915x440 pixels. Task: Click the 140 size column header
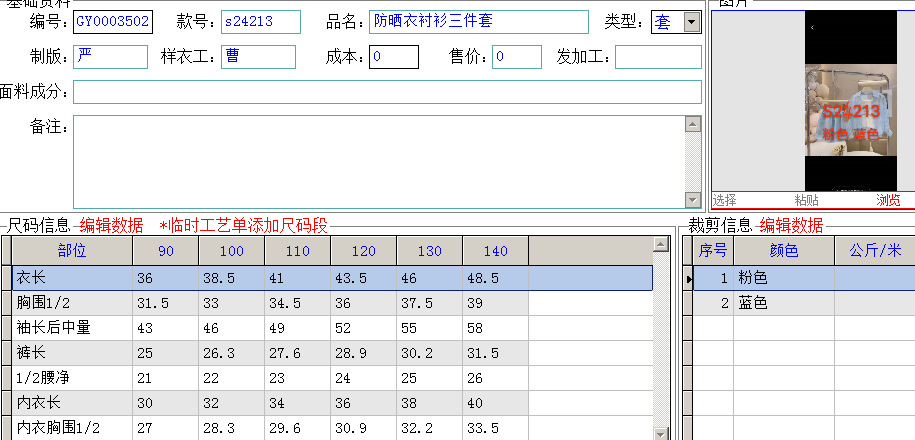coord(495,251)
